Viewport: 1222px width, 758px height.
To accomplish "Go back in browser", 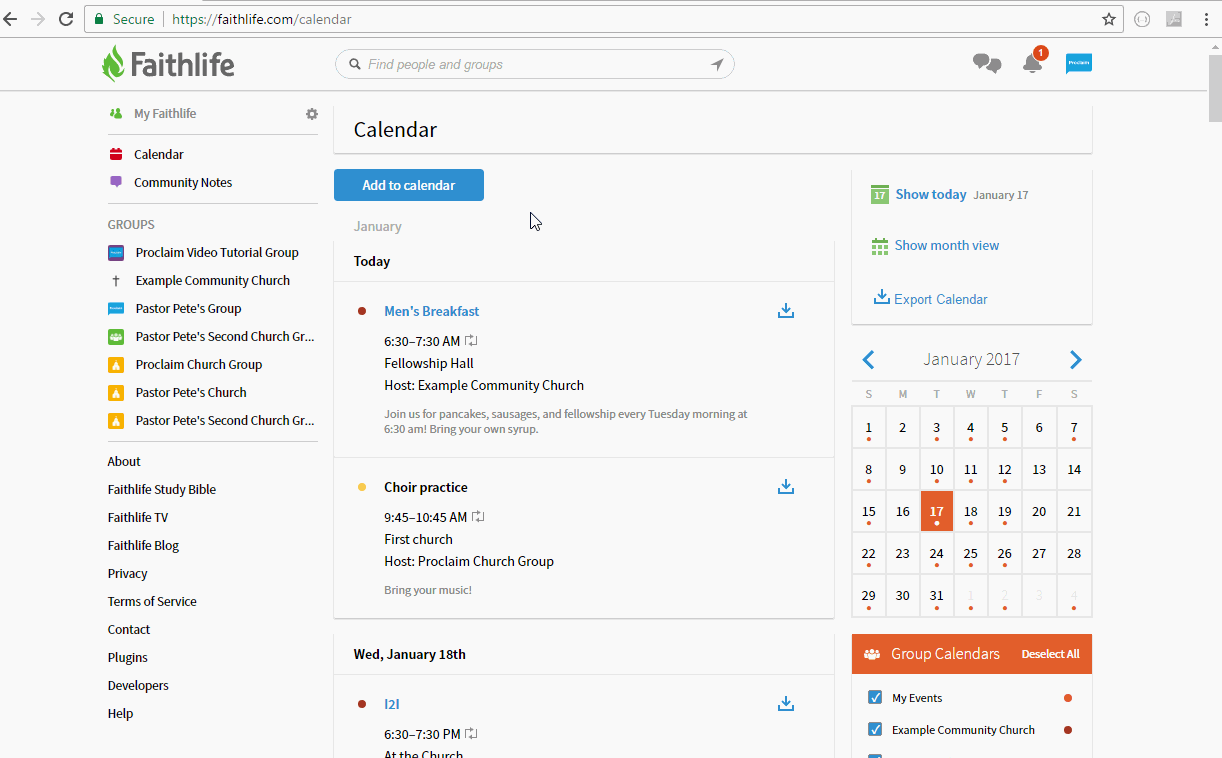I will coord(11,19).
